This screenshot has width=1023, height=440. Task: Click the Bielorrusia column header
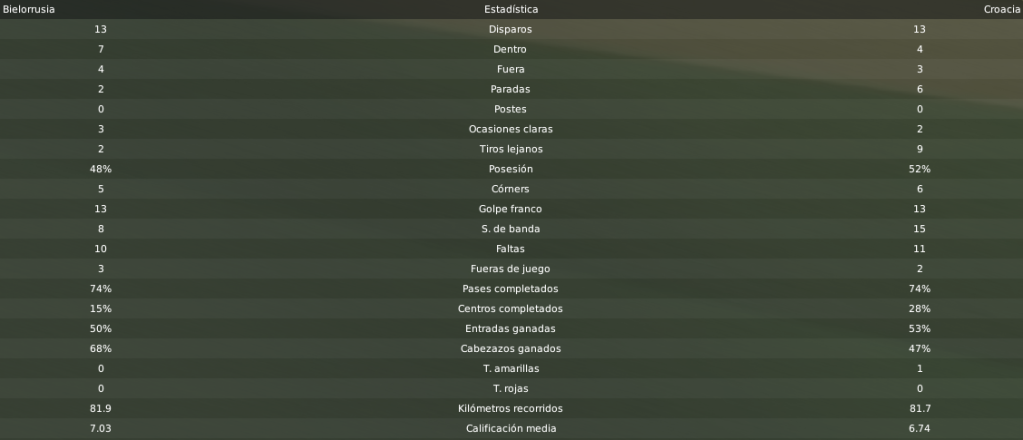pos(29,10)
